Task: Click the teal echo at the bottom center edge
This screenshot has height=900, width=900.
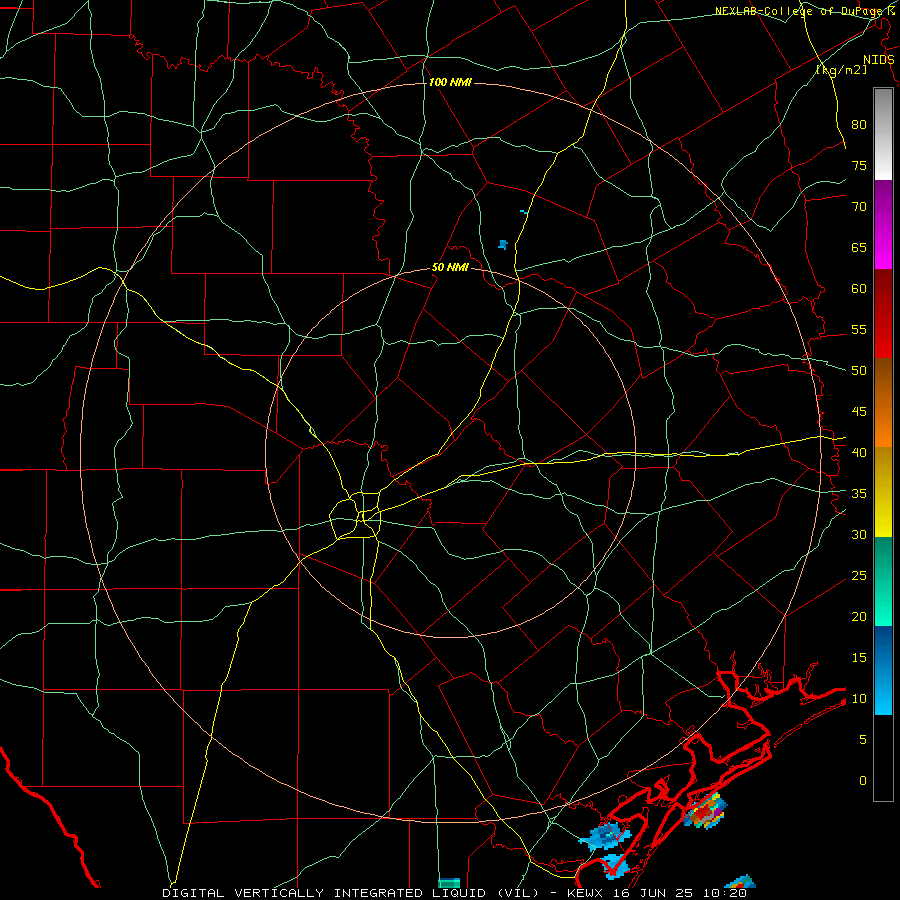Action: point(449,883)
